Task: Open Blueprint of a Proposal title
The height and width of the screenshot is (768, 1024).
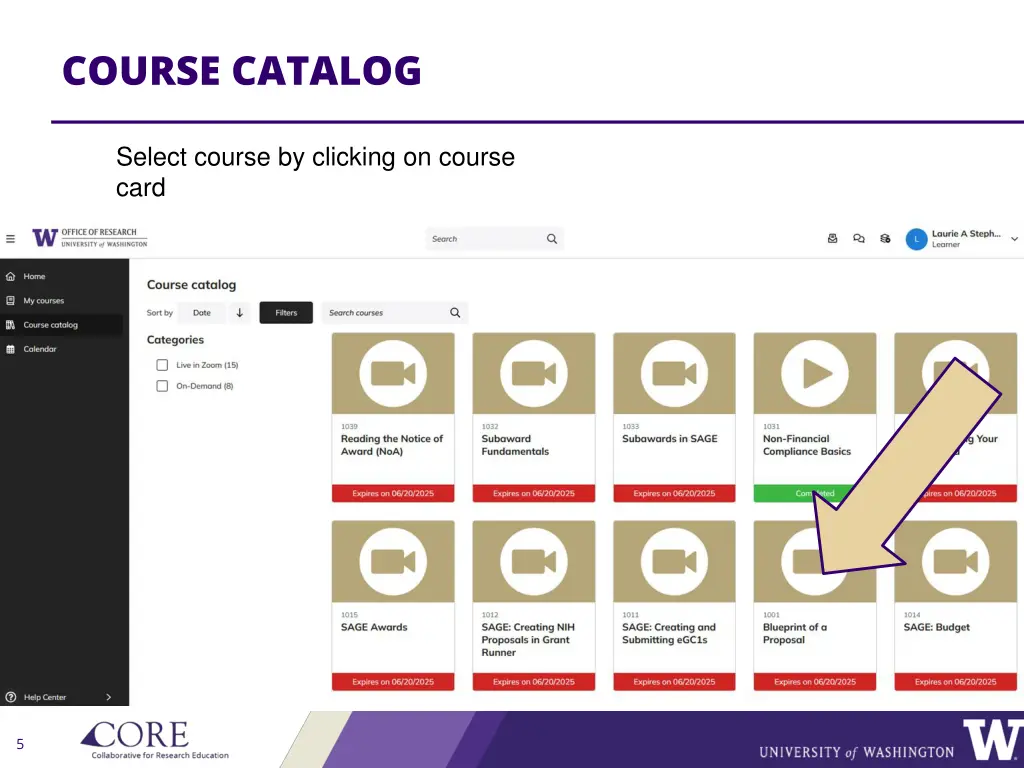Action: pyautogui.click(x=795, y=633)
